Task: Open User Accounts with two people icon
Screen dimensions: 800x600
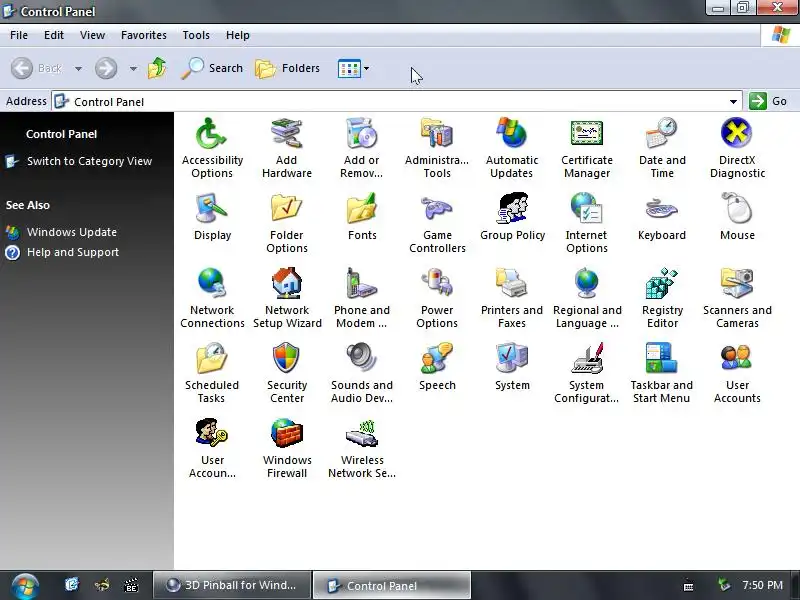Action: pos(737,373)
